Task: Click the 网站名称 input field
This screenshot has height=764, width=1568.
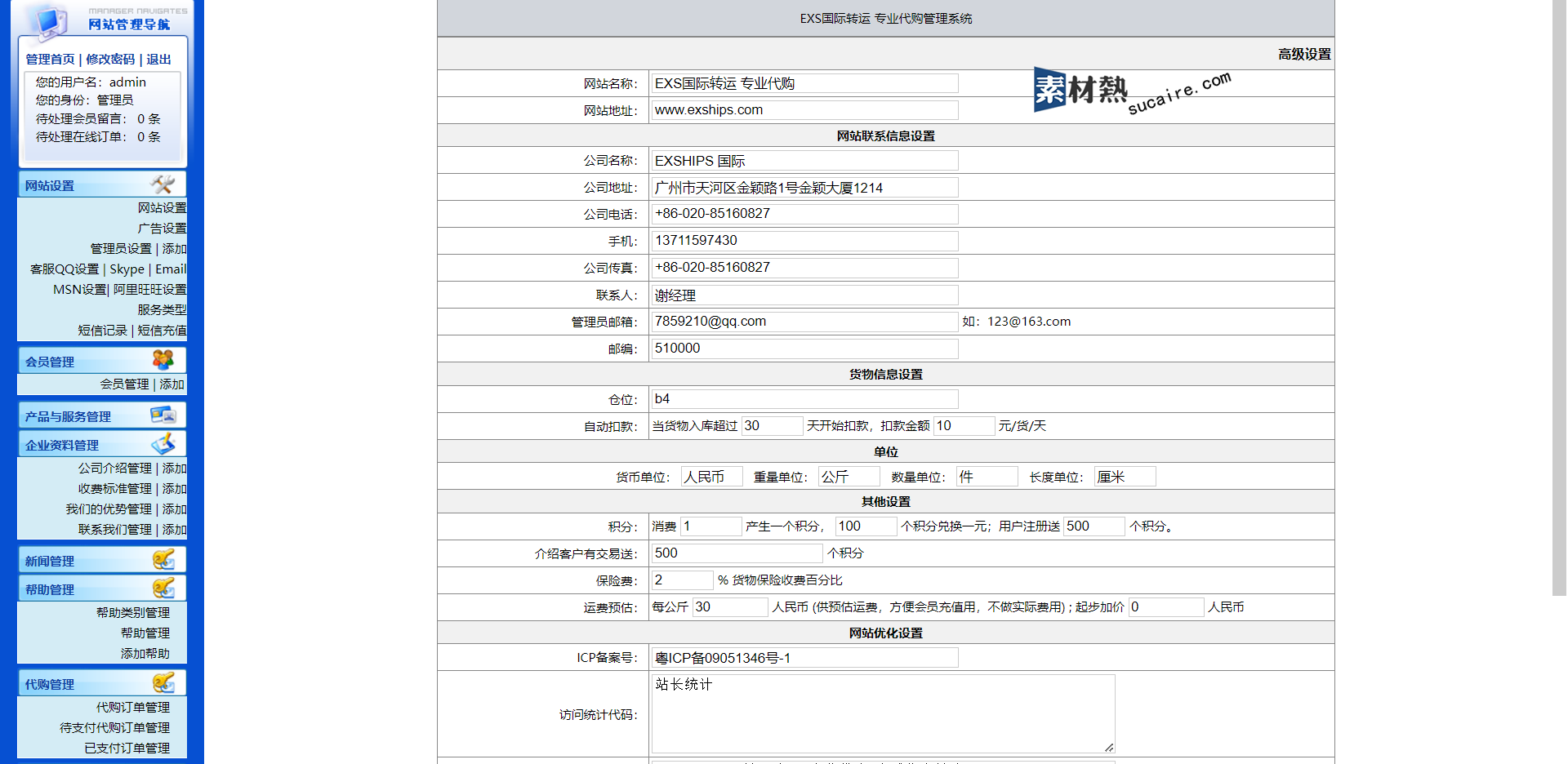Action: [804, 83]
